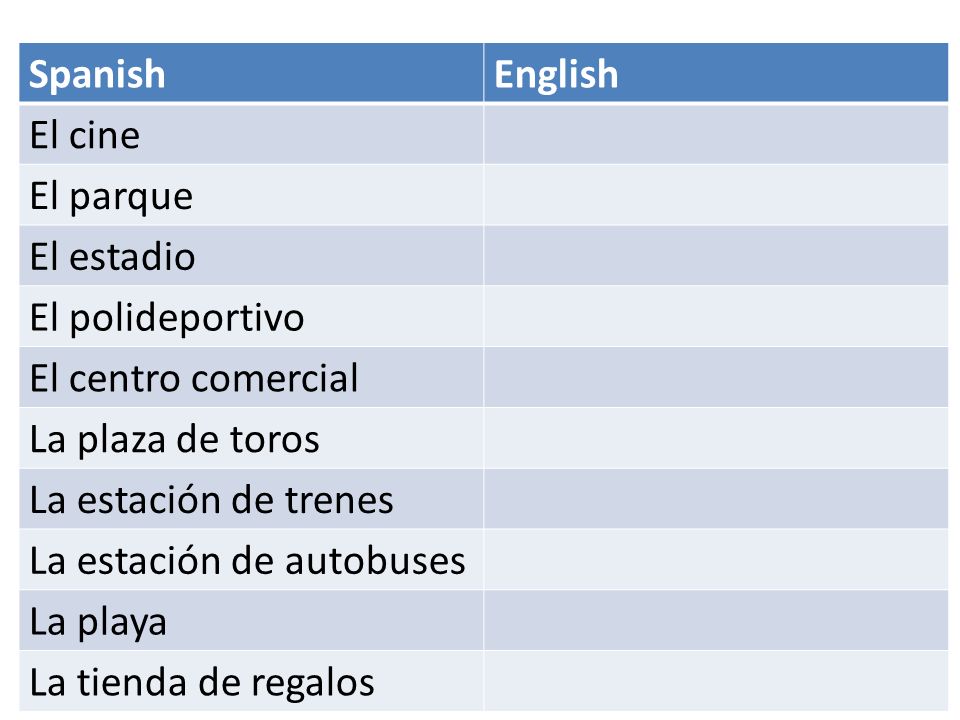Click the La estación de trenes cell
960x720 pixels.
tap(251, 499)
